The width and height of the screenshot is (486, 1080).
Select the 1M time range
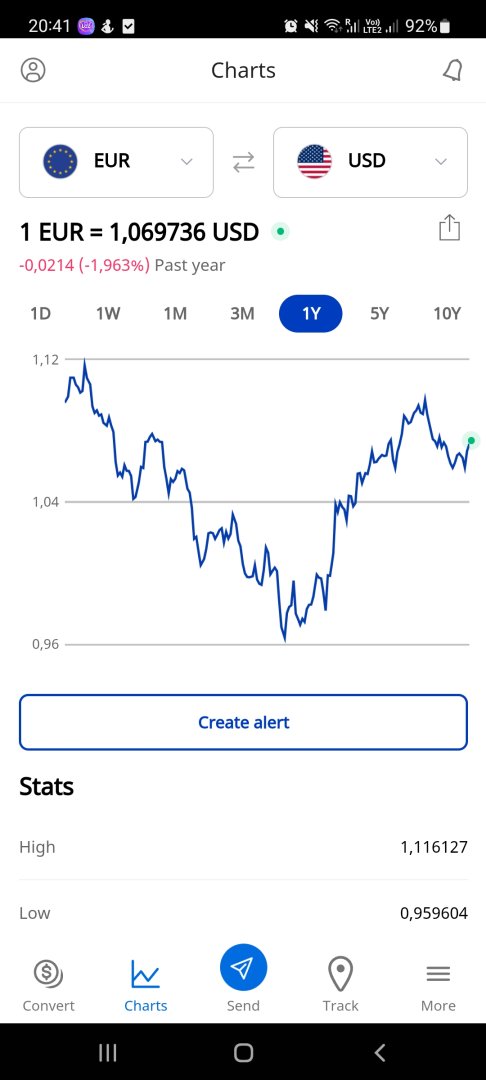point(175,314)
